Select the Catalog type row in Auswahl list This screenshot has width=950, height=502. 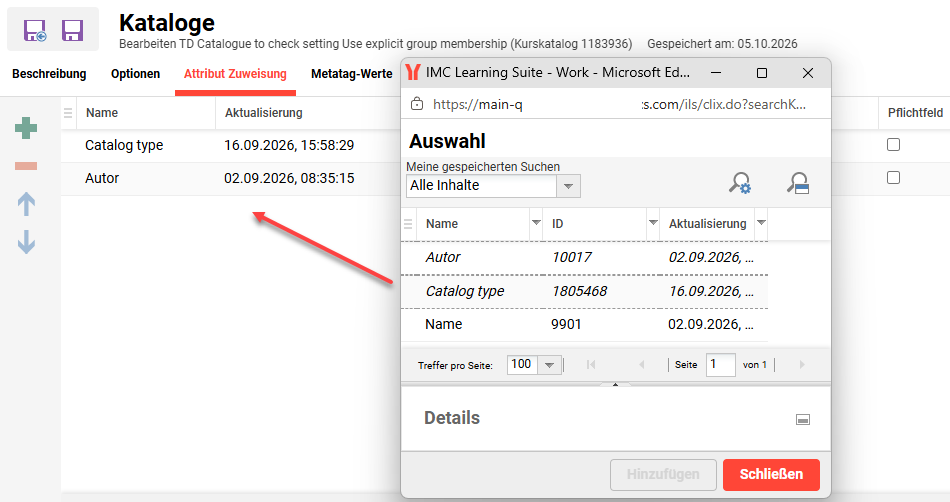[585, 291]
